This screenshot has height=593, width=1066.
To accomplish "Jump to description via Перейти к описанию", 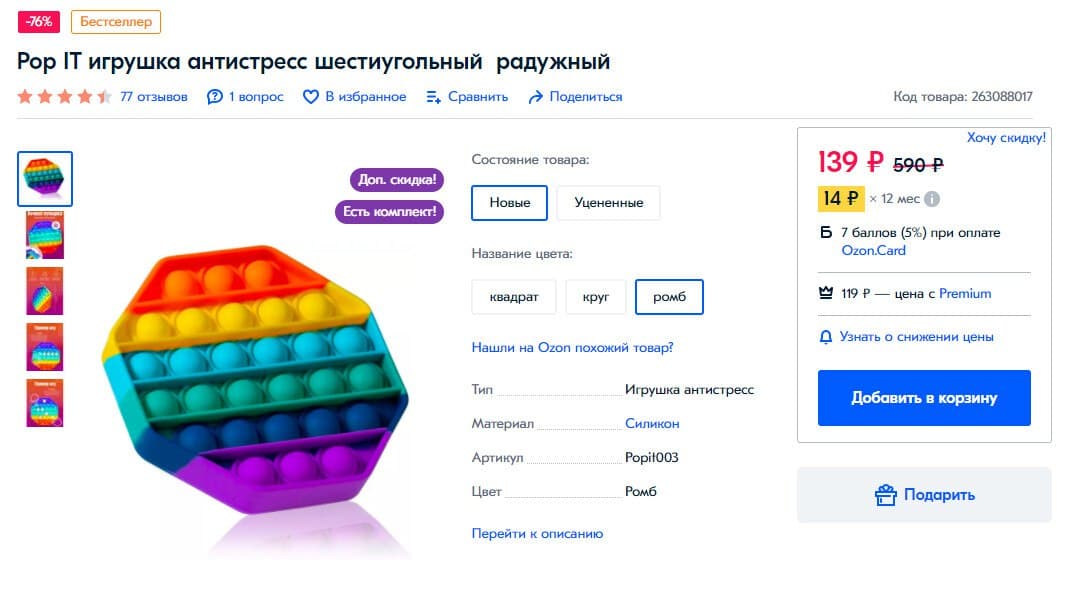I will (537, 534).
